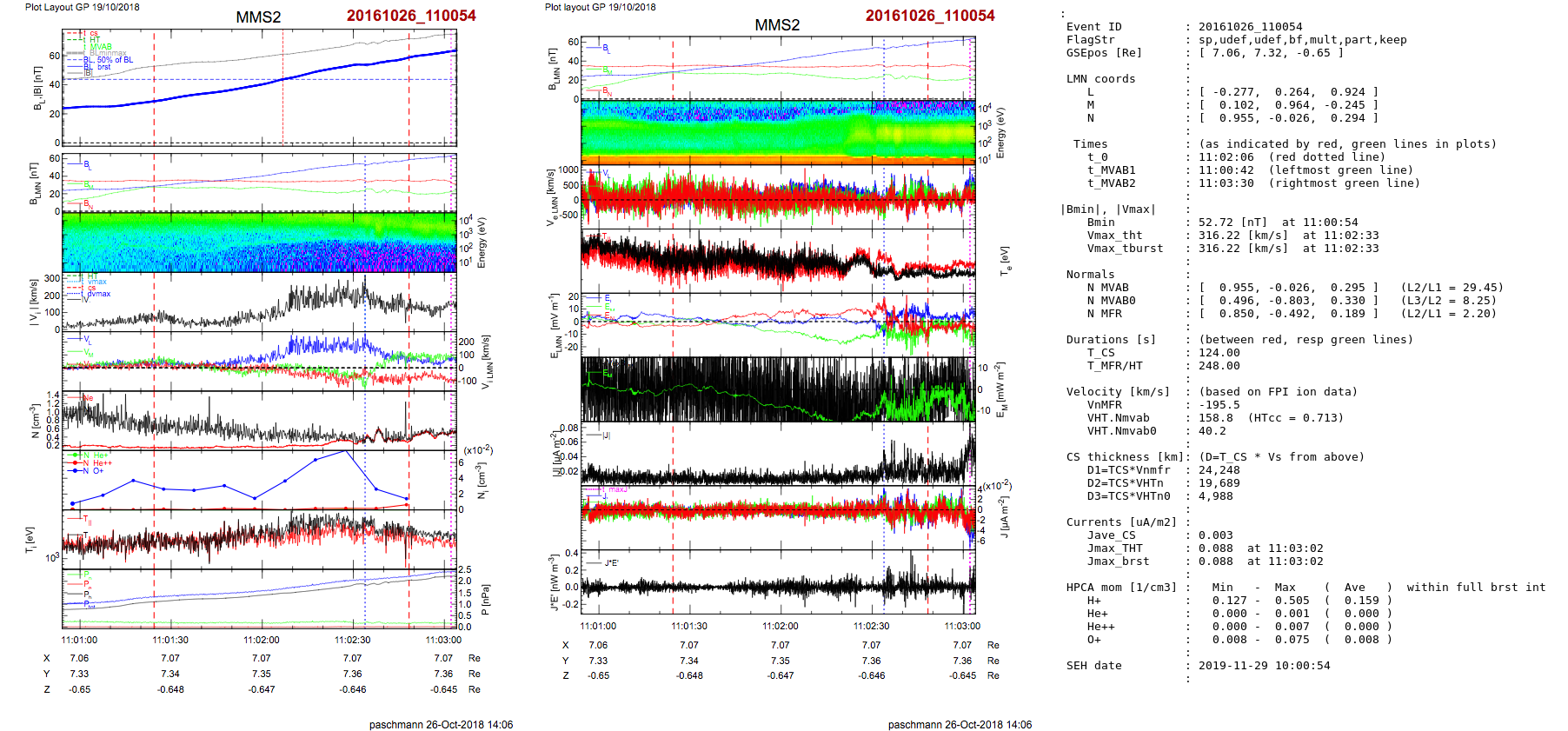The width and height of the screenshot is (1568, 731).
Task: Click the MMS2 title above left plot
Action: 258,17
